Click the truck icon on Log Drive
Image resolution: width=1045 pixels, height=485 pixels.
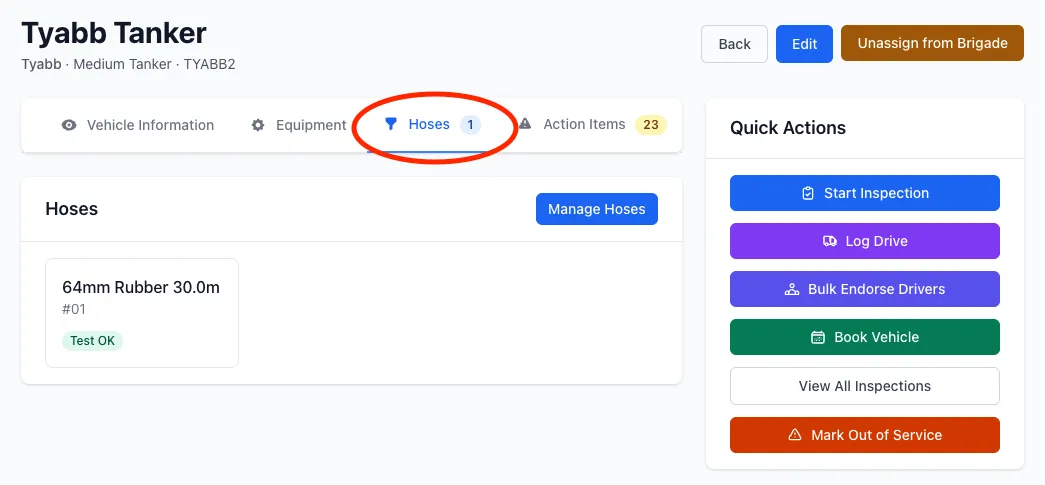click(830, 241)
